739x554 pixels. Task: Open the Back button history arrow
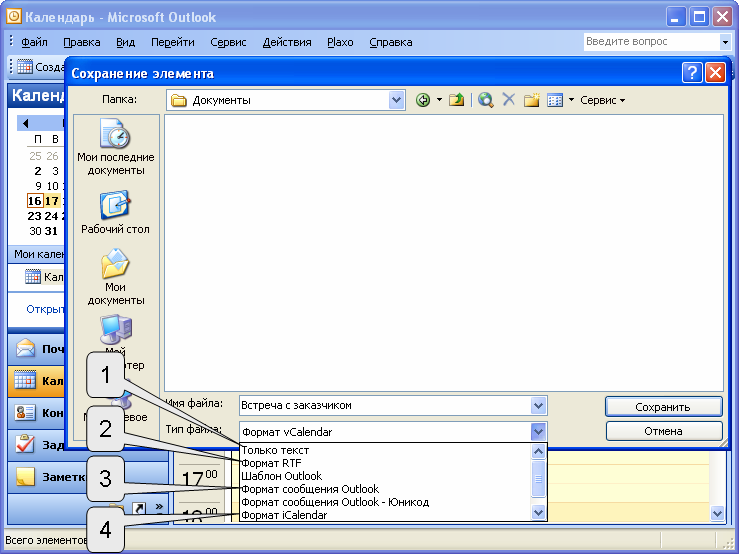[x=439, y=100]
